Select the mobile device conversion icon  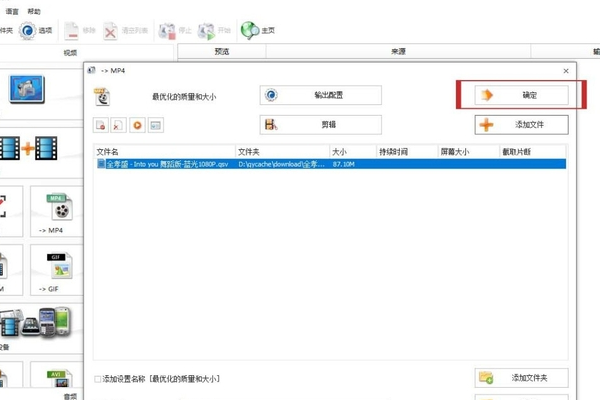[x=35, y=323]
